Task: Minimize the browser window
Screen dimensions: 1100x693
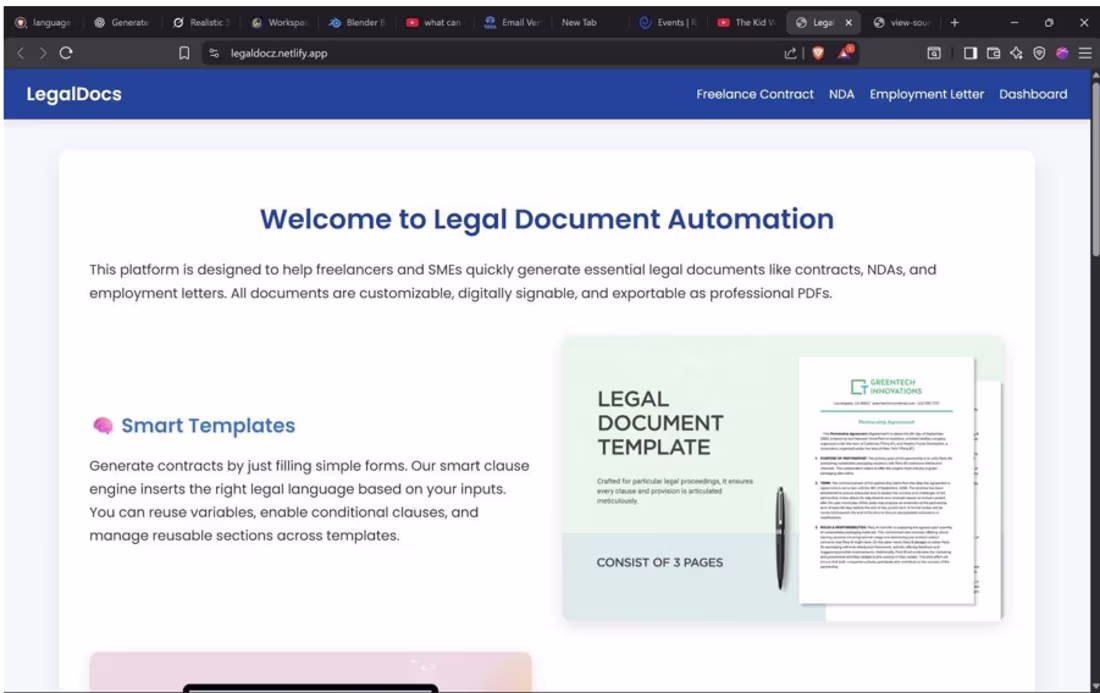Action: [1014, 22]
